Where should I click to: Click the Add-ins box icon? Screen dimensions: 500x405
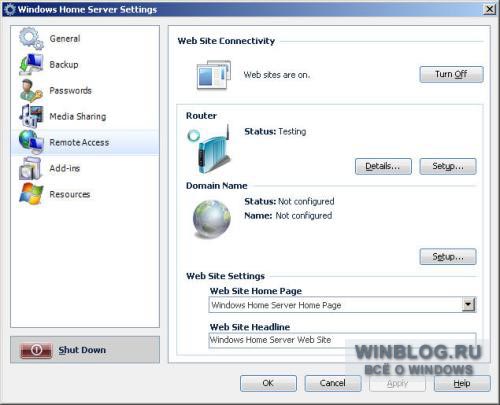tap(31, 168)
